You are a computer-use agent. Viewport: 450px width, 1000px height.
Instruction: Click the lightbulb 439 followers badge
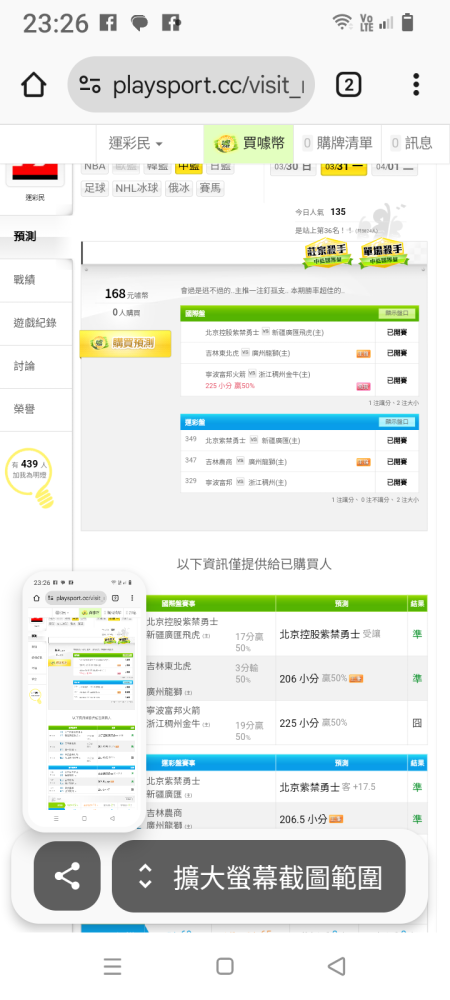tap(30, 476)
